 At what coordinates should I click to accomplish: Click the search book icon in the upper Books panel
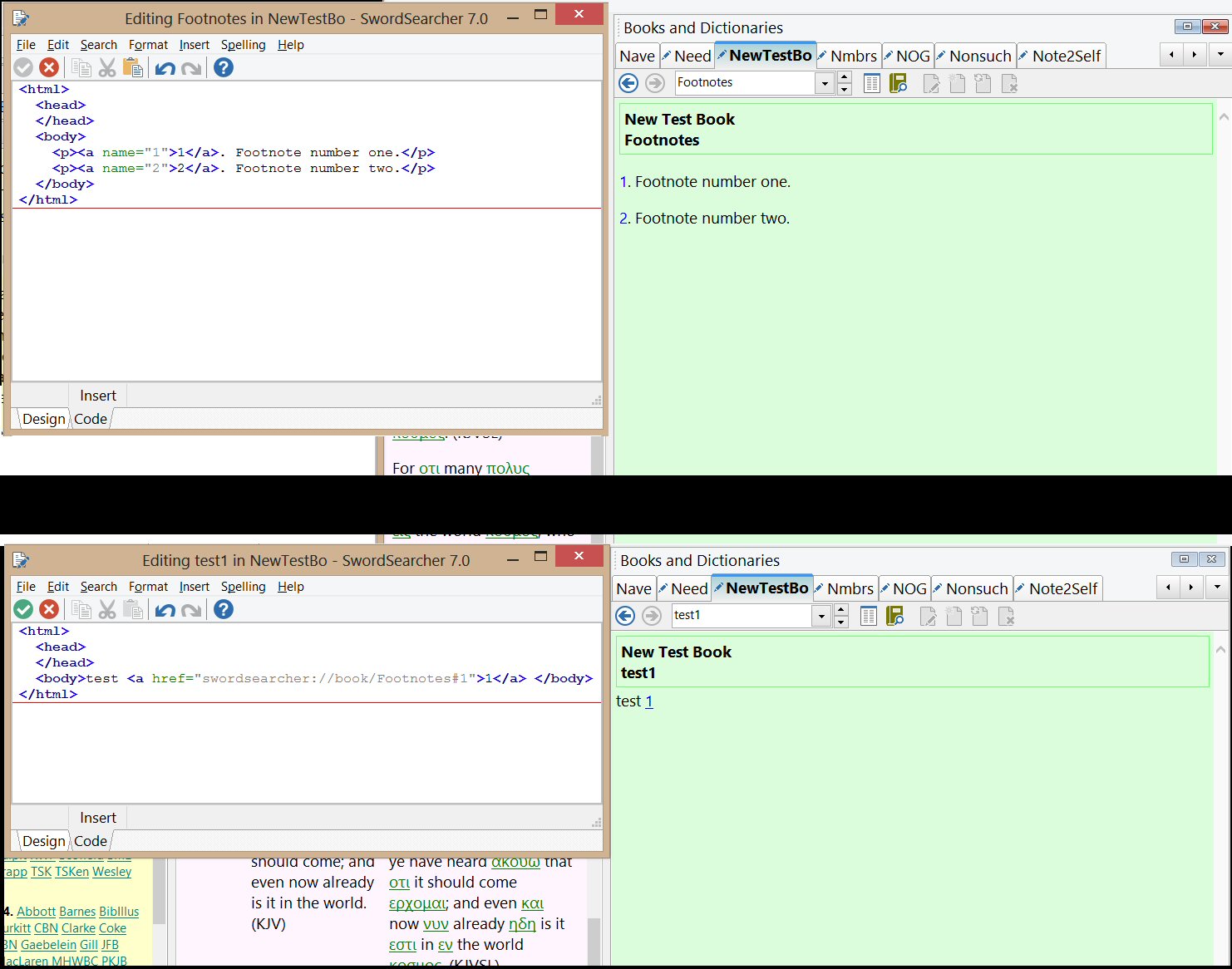(x=898, y=83)
